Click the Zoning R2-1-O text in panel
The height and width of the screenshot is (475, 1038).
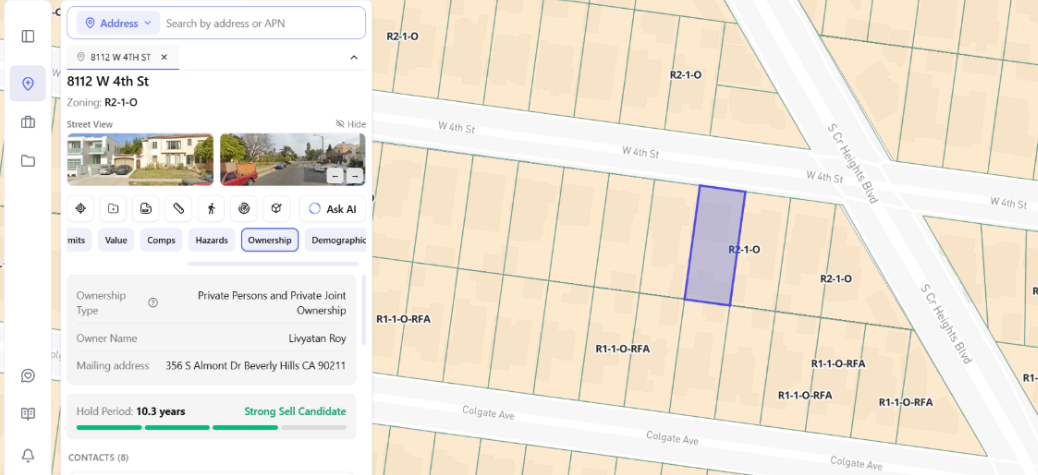[103, 103]
